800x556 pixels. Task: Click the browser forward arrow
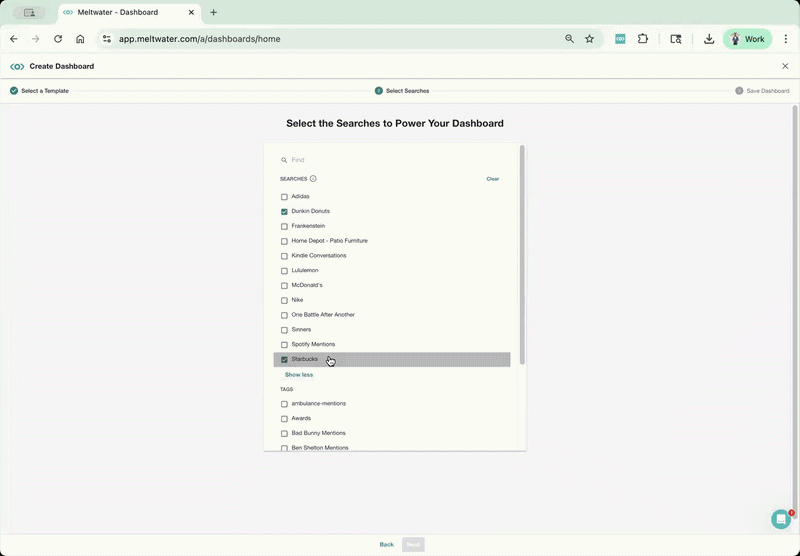pos(36,39)
